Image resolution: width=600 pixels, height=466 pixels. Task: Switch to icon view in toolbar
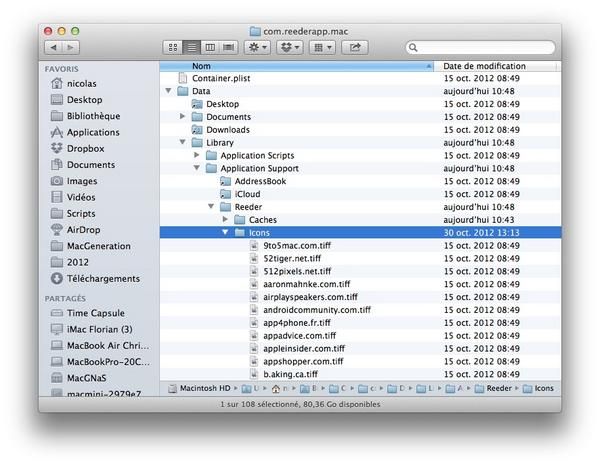[x=171, y=47]
